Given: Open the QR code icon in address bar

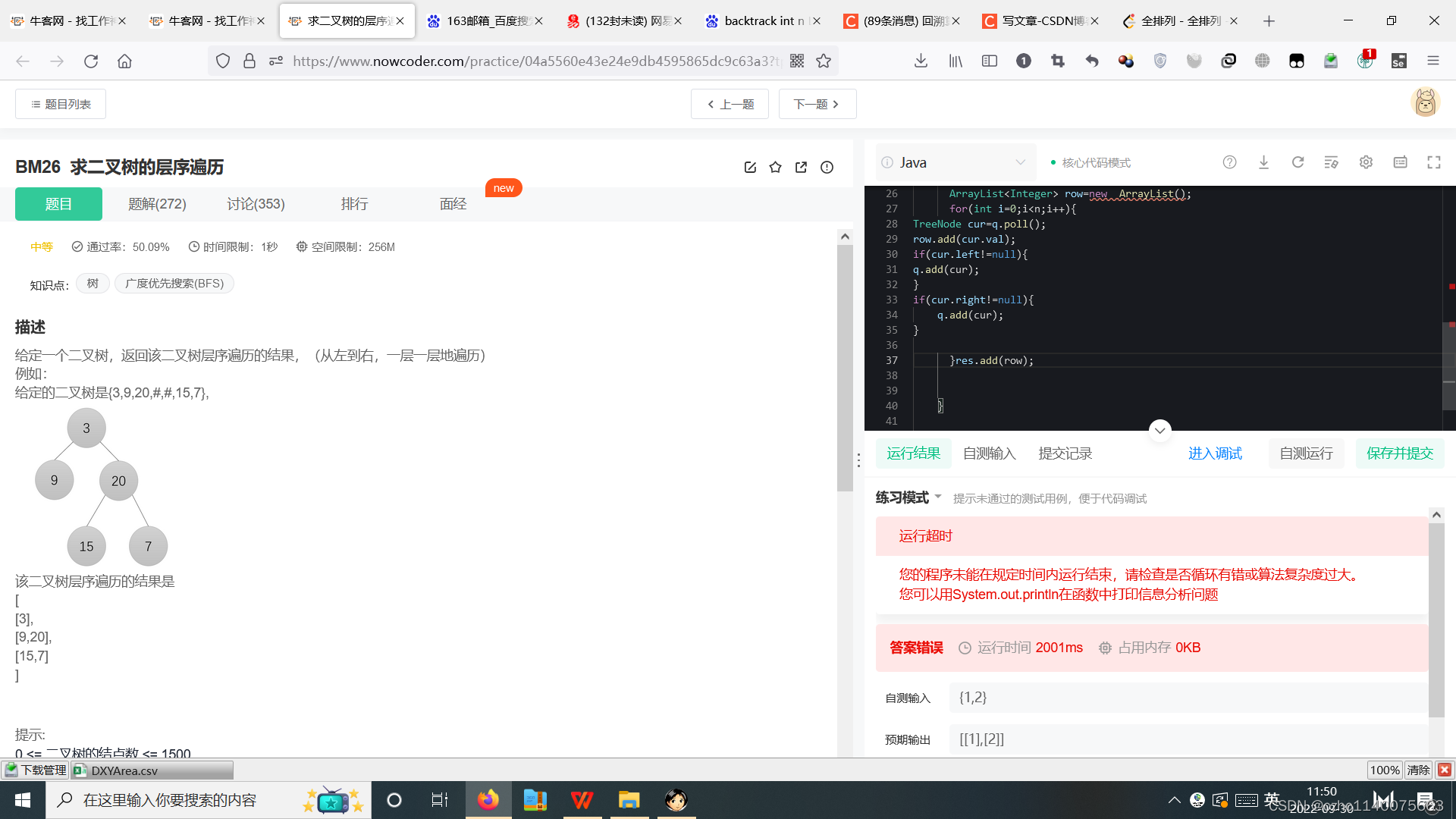Looking at the screenshot, I should click(x=797, y=61).
